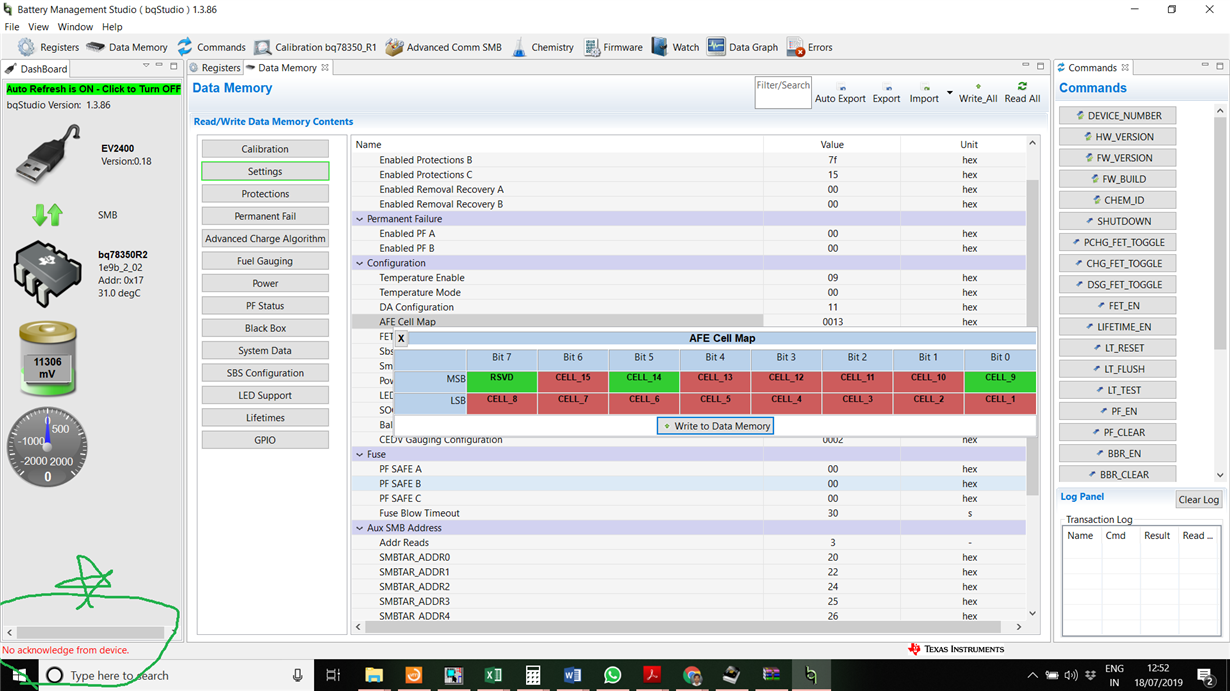Open Calibration bq78350_R1 toolbar item
This screenshot has height=691, width=1230.
(x=315, y=47)
